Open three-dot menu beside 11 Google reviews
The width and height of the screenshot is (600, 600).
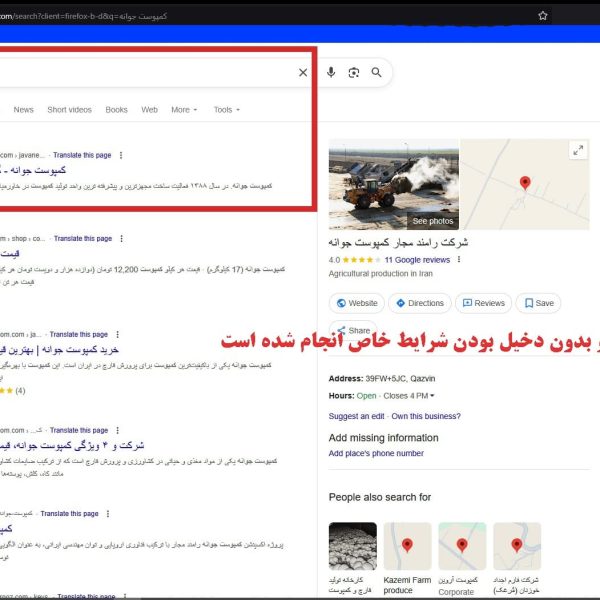pos(459,259)
